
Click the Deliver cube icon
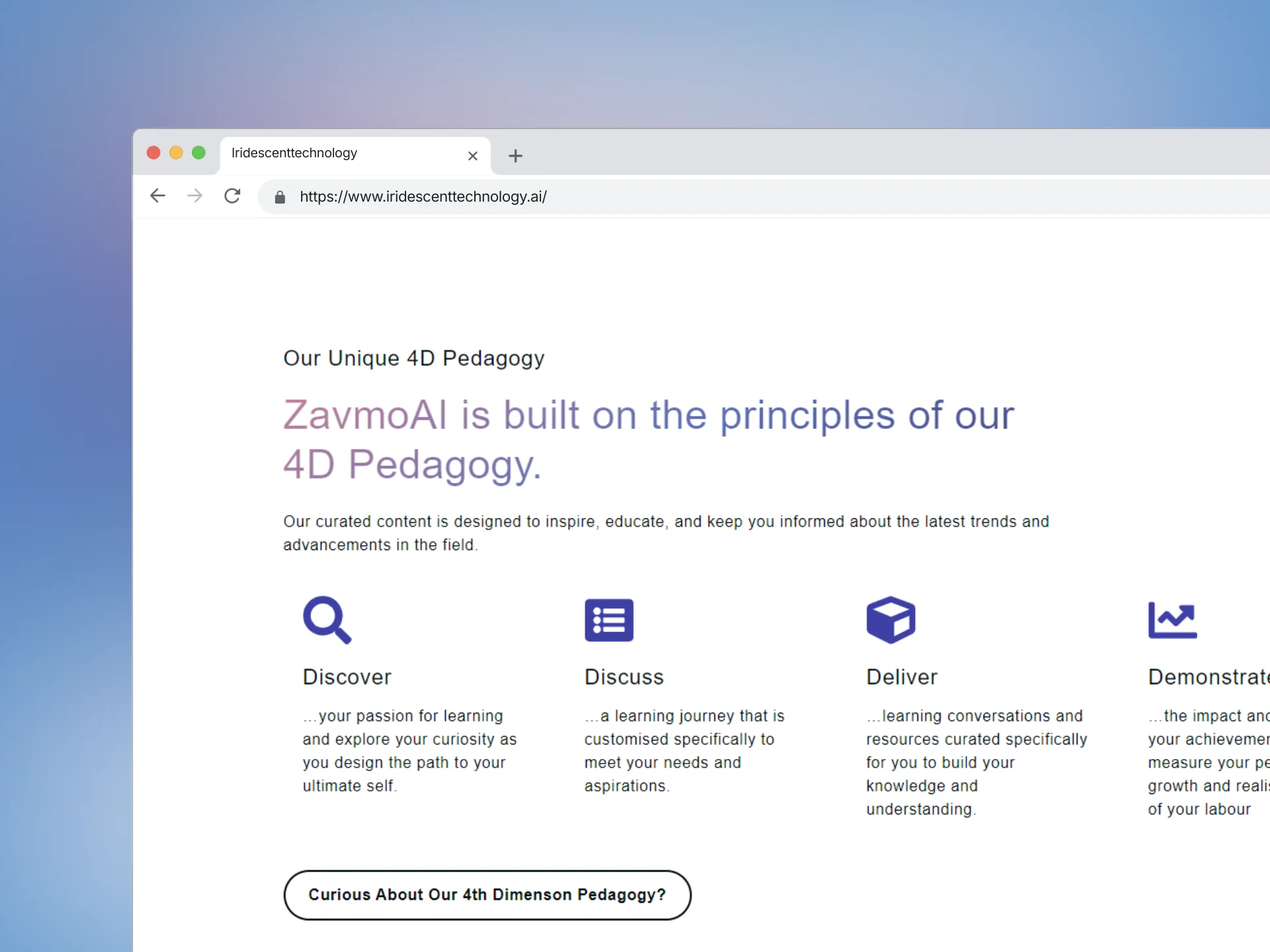point(890,619)
